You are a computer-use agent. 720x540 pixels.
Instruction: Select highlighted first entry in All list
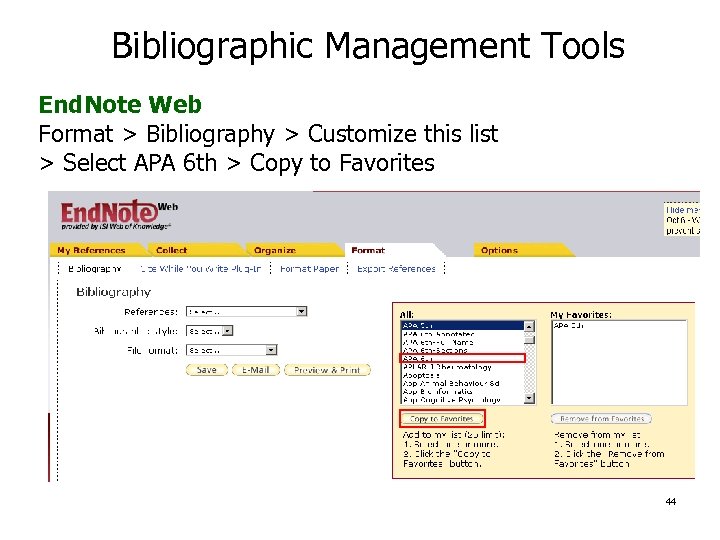tap(462, 326)
